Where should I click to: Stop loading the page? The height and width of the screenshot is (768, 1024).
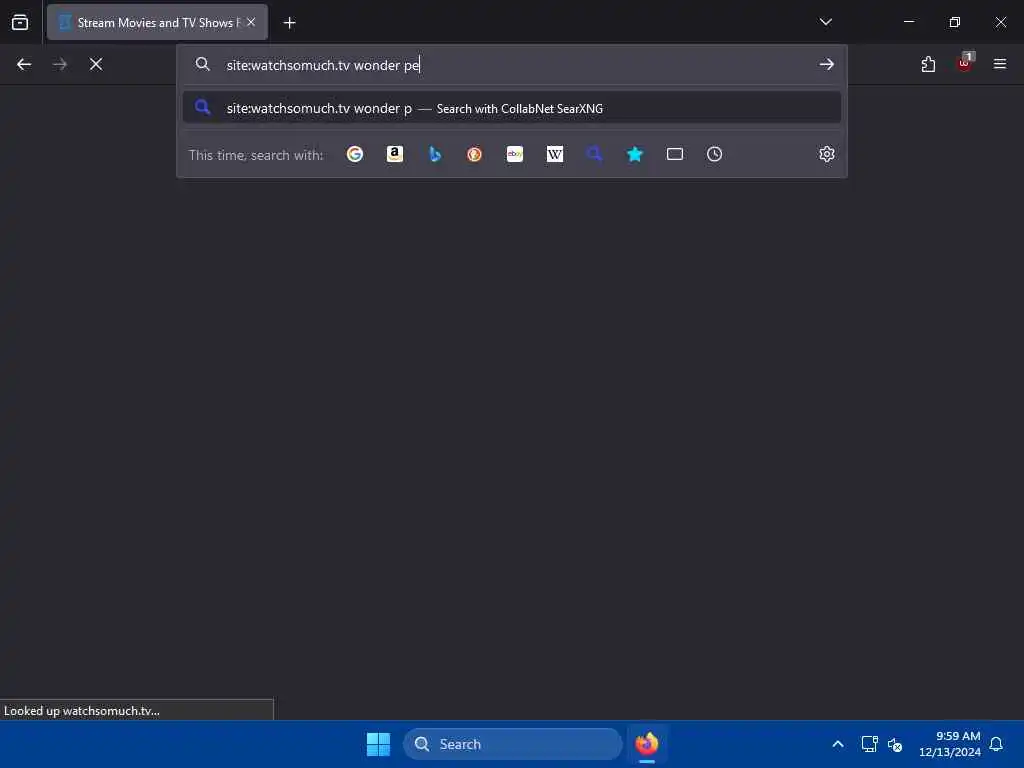click(x=96, y=64)
